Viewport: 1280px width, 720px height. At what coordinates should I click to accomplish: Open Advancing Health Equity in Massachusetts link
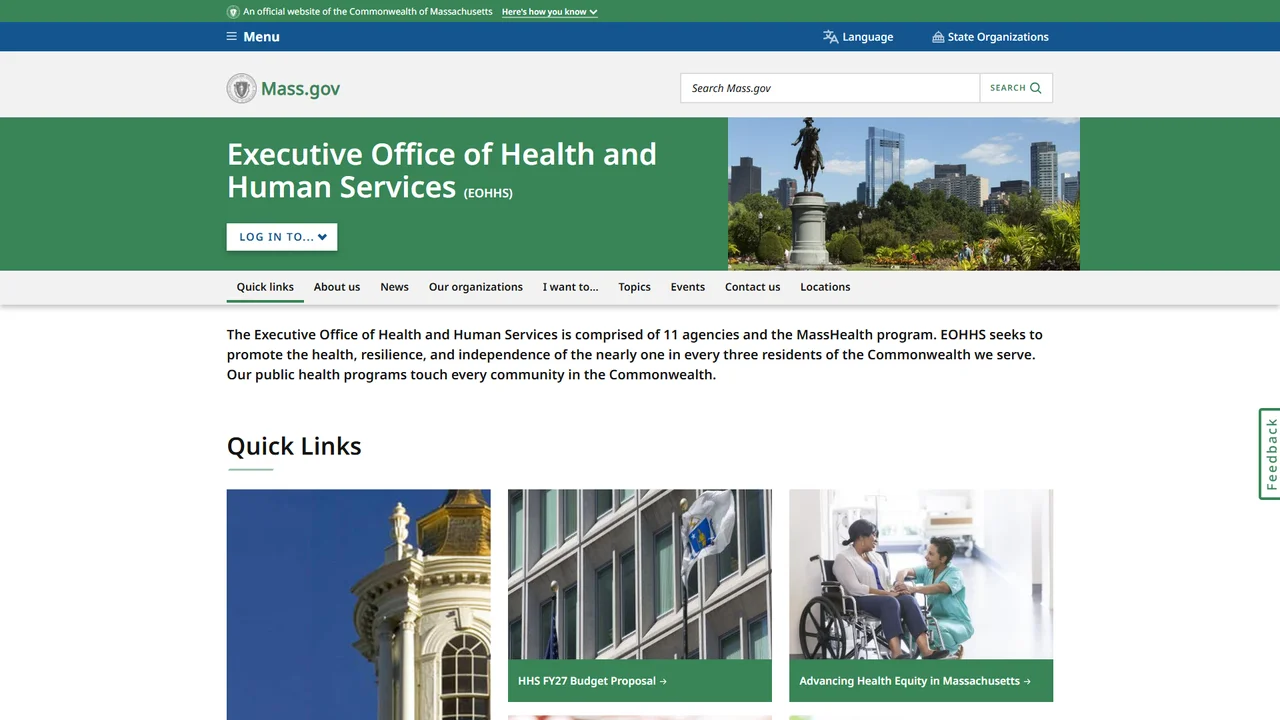click(x=915, y=681)
